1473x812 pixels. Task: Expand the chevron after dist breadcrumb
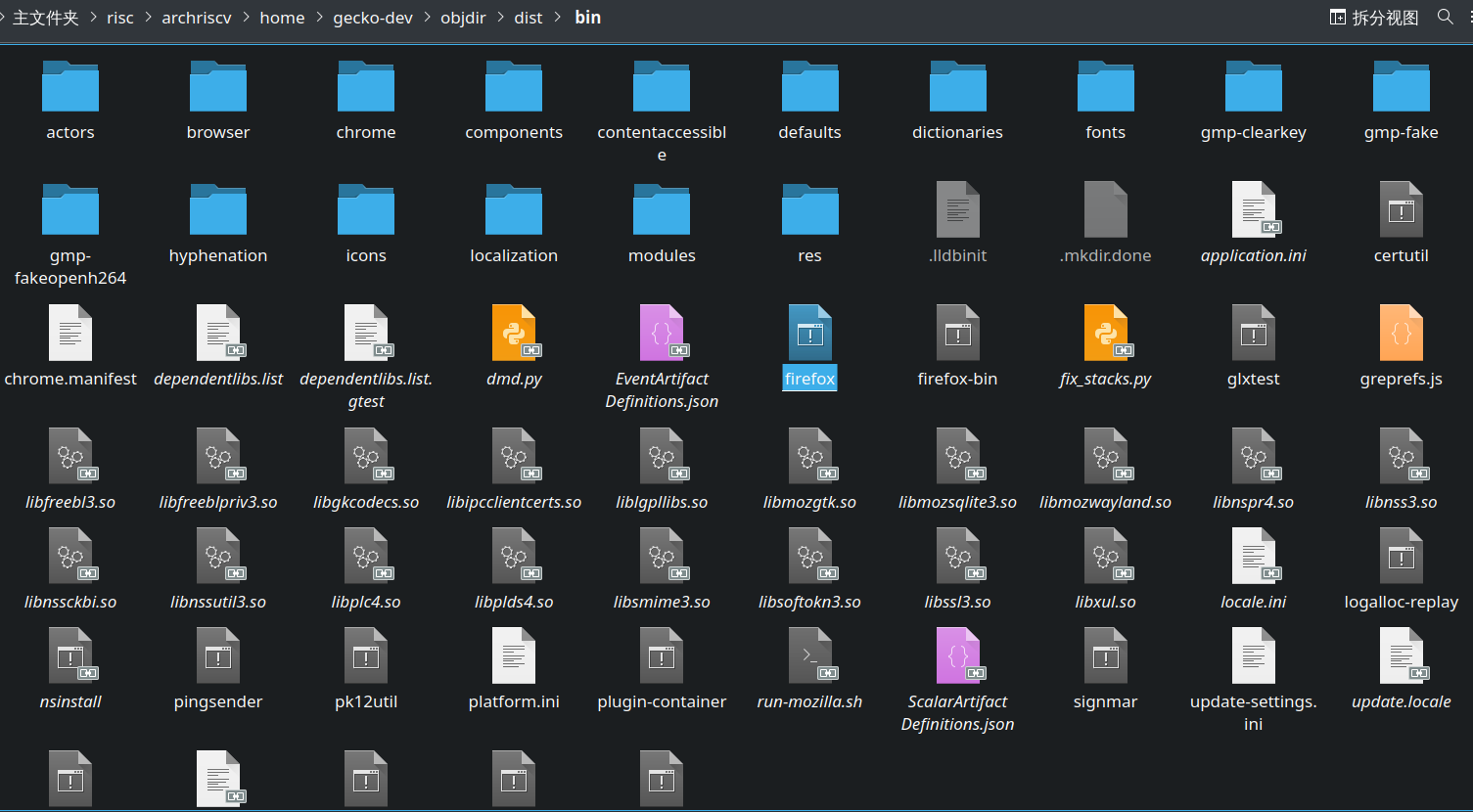(x=558, y=18)
